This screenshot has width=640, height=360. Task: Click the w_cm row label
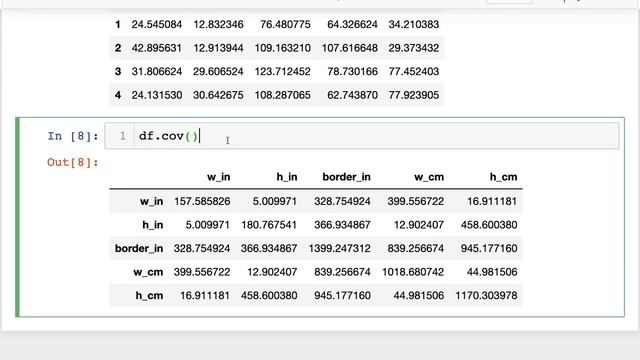coord(148,272)
